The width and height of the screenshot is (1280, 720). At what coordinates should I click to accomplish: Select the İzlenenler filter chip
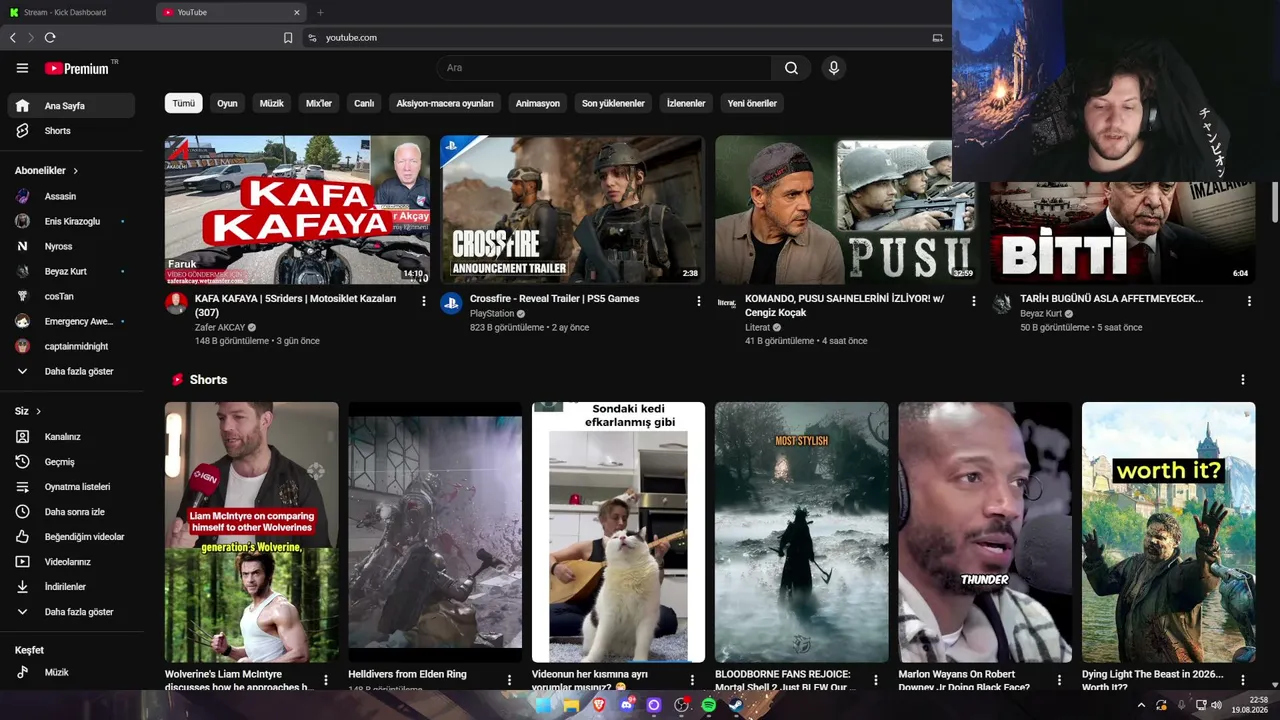point(686,103)
